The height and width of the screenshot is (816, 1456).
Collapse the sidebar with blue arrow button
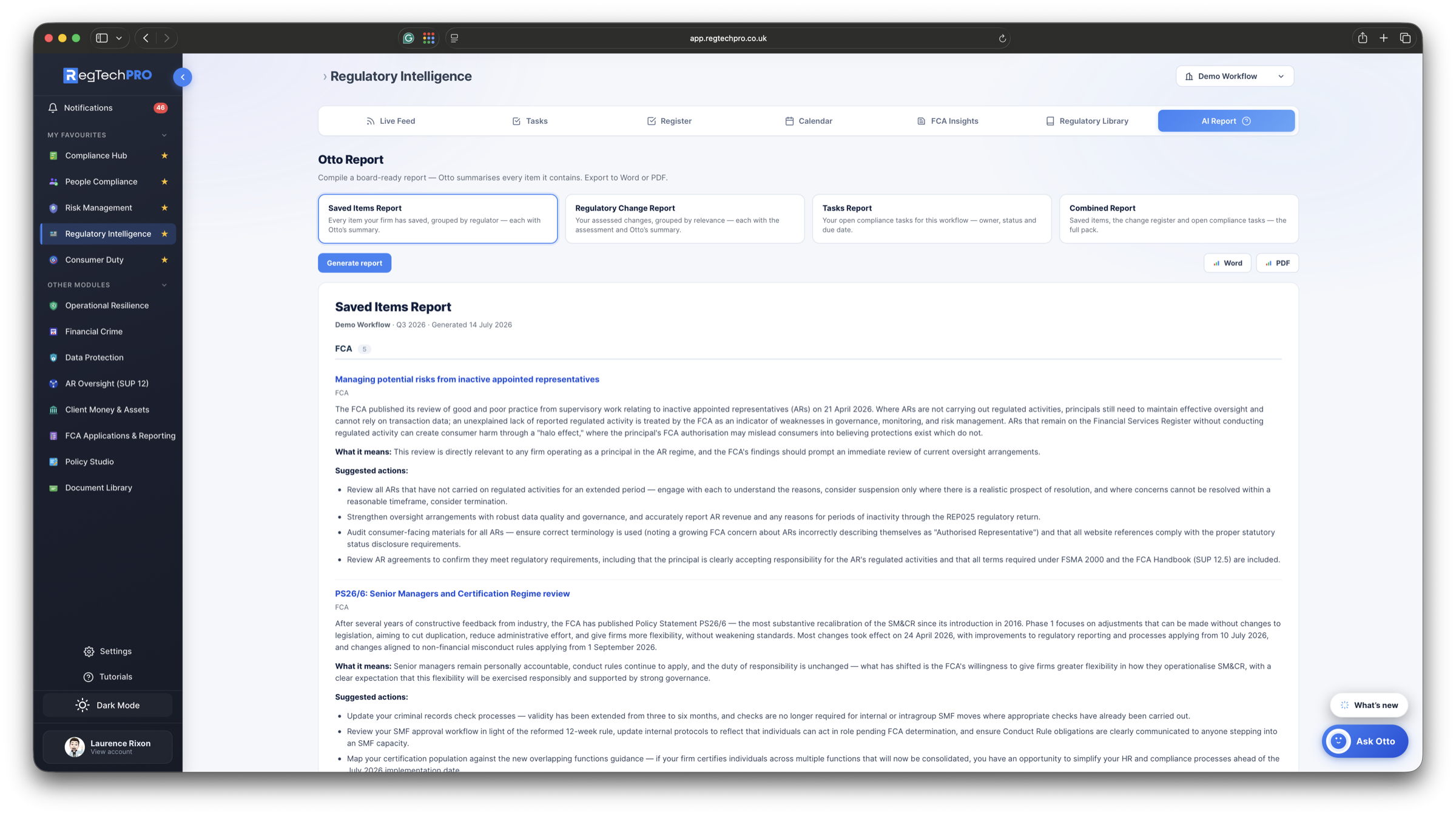coord(183,77)
